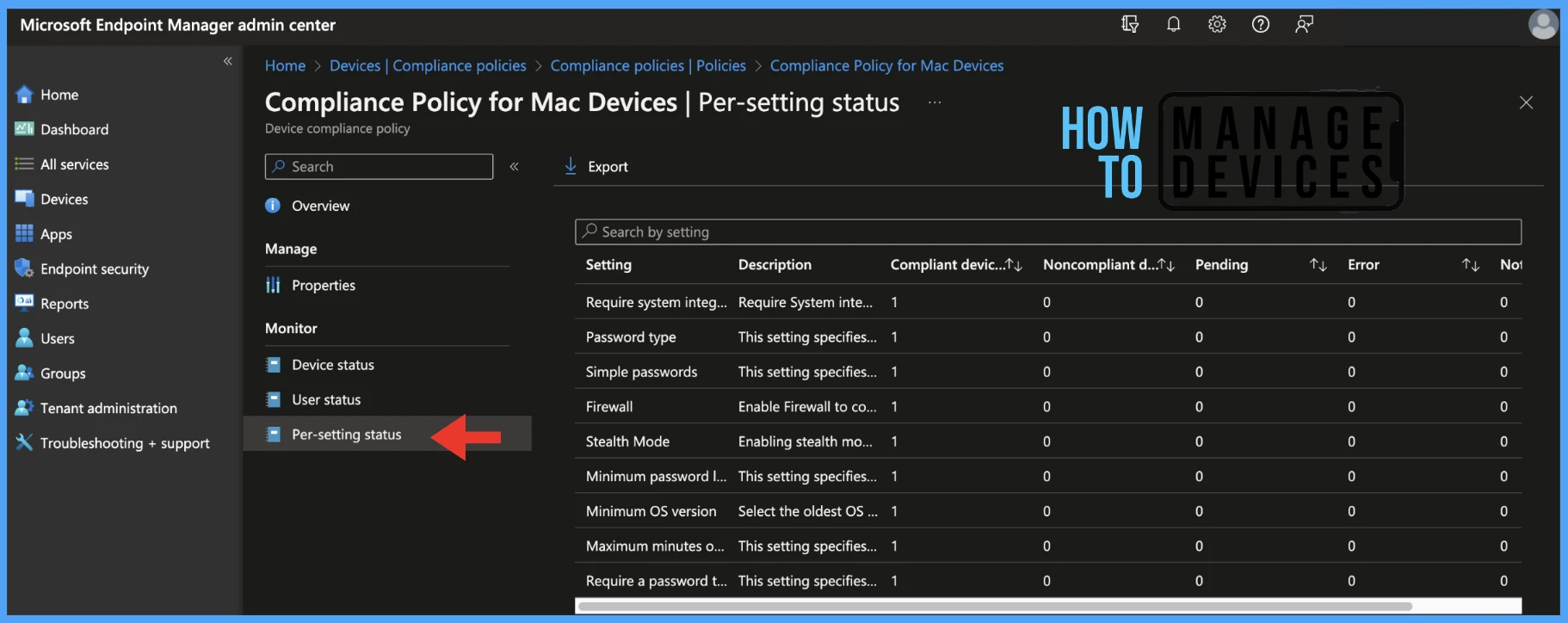Go to Compliance policies | Policies breadcrumb
This screenshot has height=623, width=1568.
tap(648, 65)
